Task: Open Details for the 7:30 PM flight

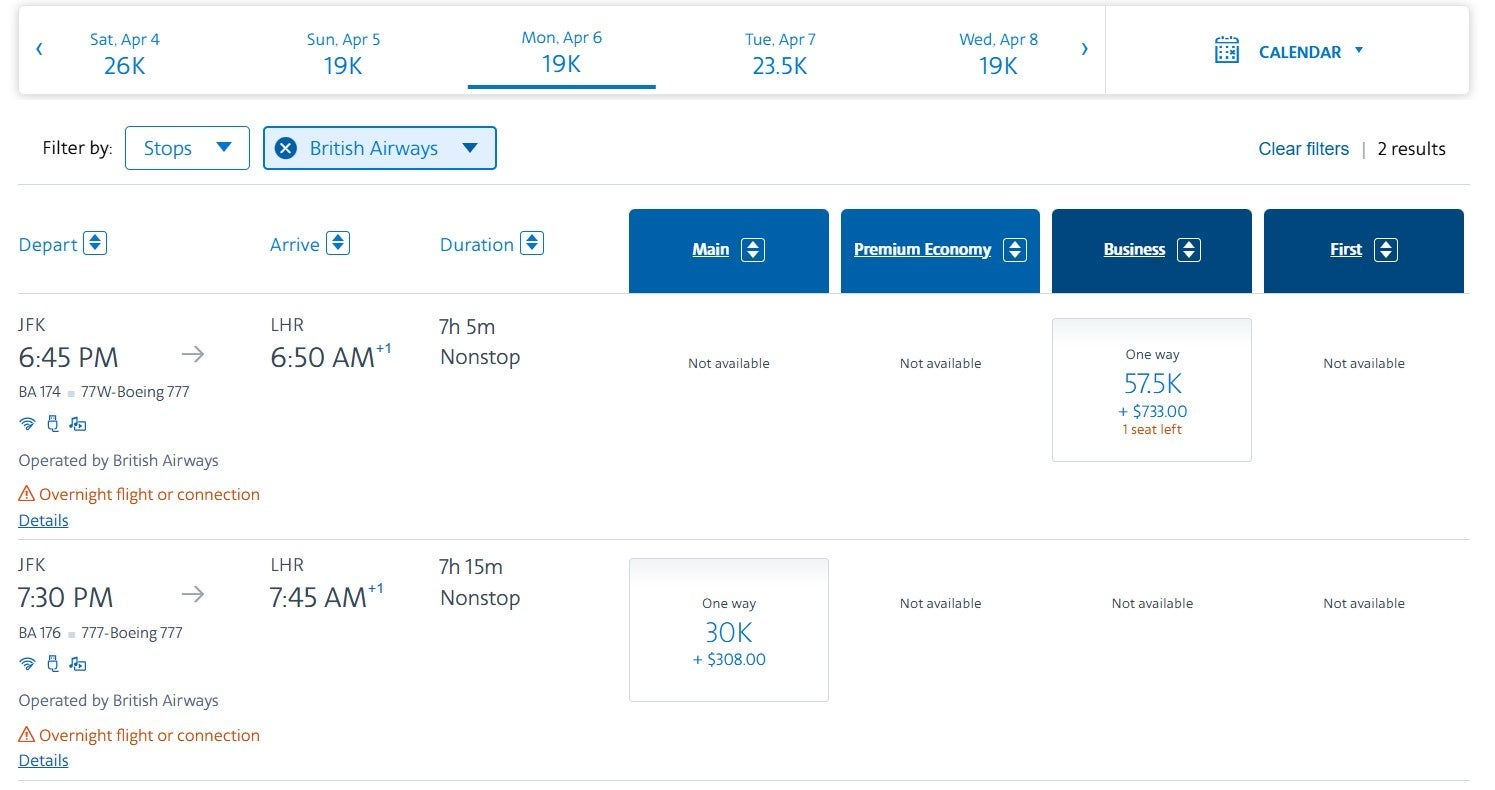Action: pos(43,760)
